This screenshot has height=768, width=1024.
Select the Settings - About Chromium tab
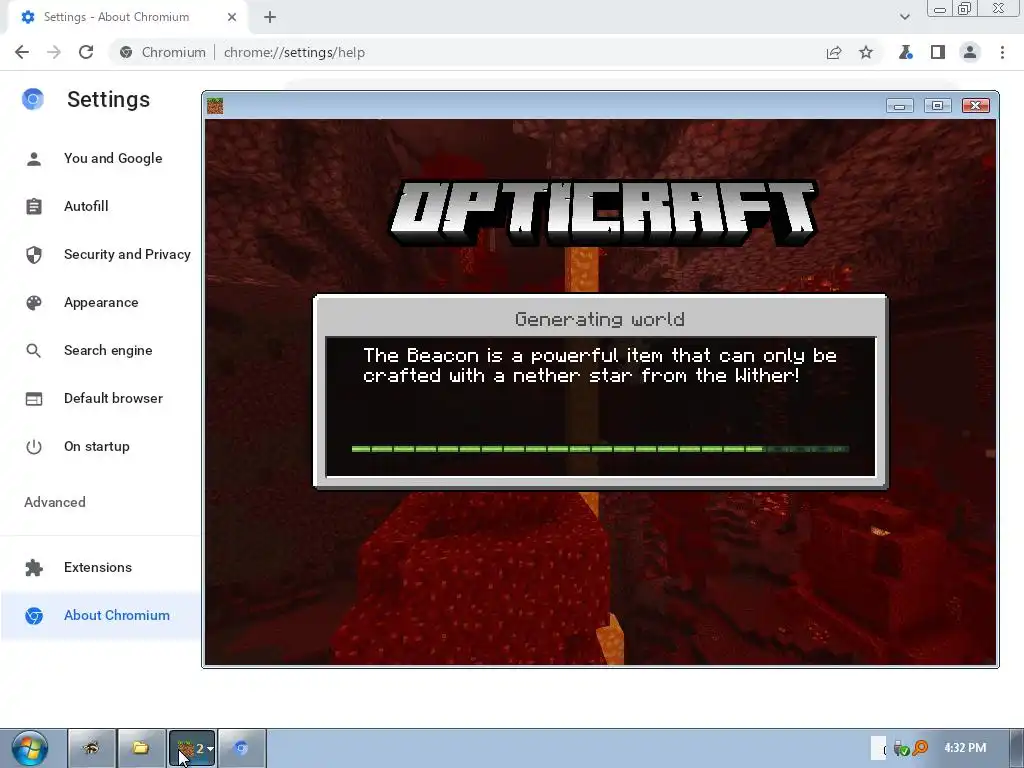click(x=127, y=17)
